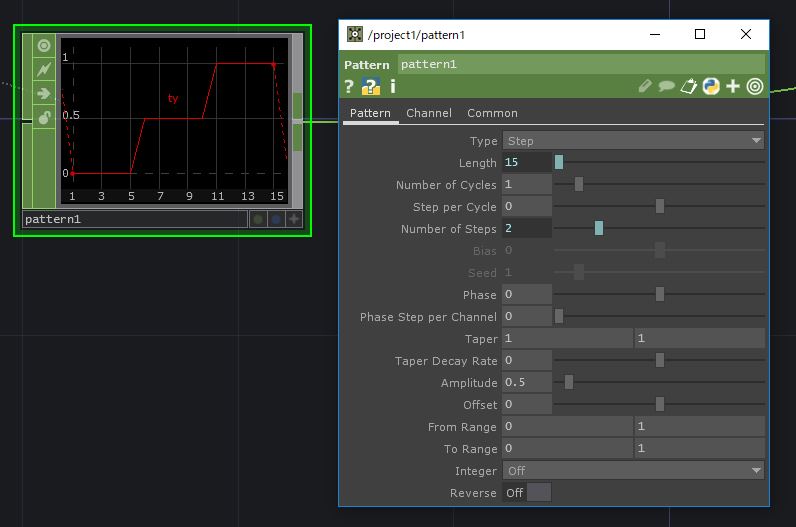Switch to the Channel tab
Screen dimensions: 796x527
(429, 113)
